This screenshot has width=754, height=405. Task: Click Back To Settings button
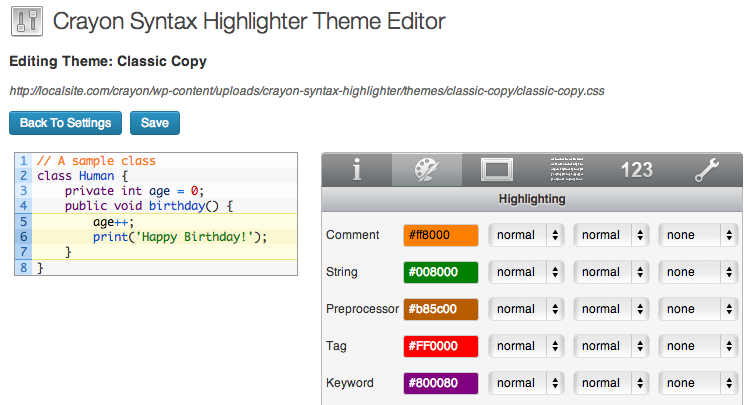click(65, 123)
